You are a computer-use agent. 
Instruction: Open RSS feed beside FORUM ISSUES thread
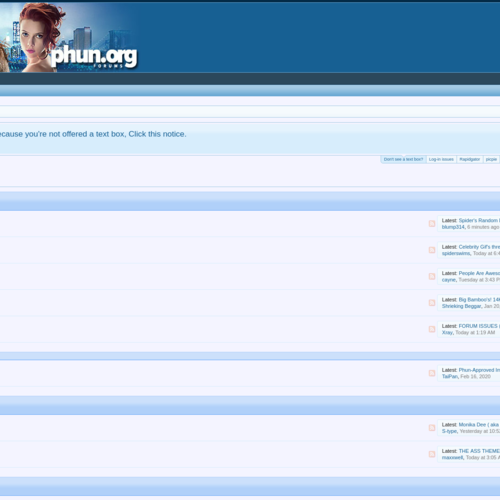click(432, 329)
